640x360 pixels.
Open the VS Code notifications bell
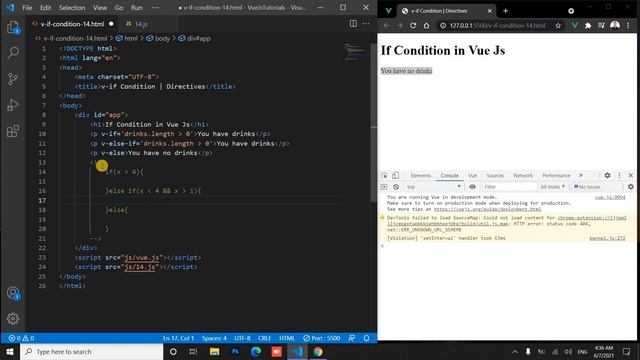tap(367, 338)
